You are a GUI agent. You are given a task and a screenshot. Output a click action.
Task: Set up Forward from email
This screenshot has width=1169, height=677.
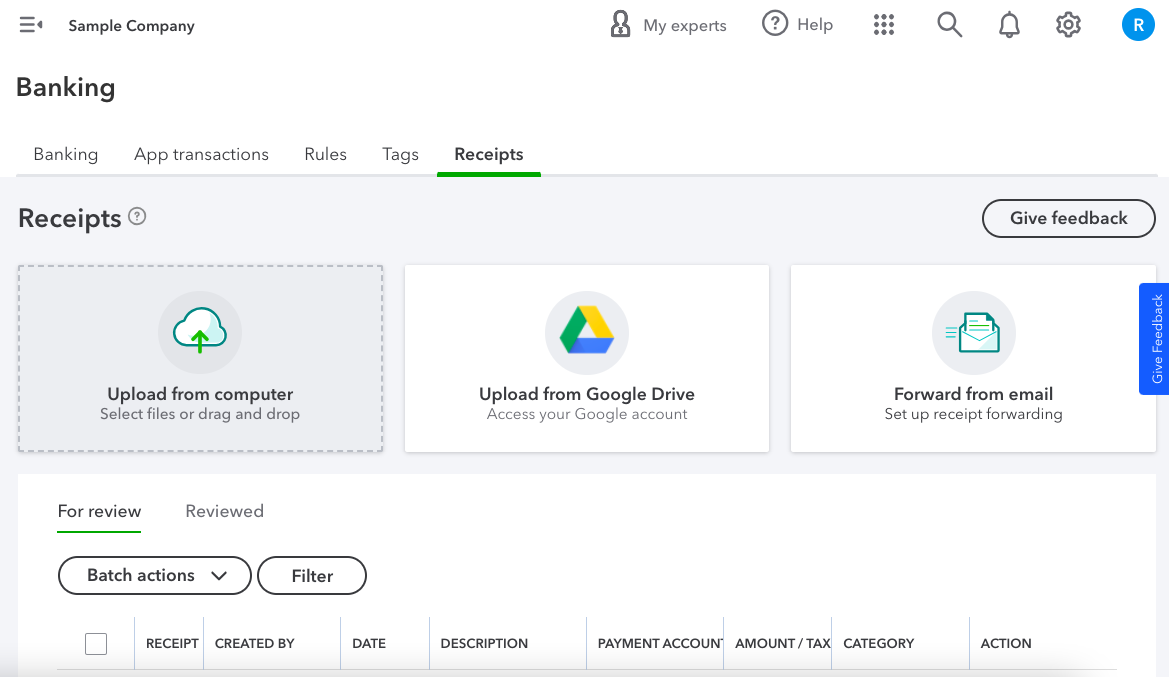point(973,358)
